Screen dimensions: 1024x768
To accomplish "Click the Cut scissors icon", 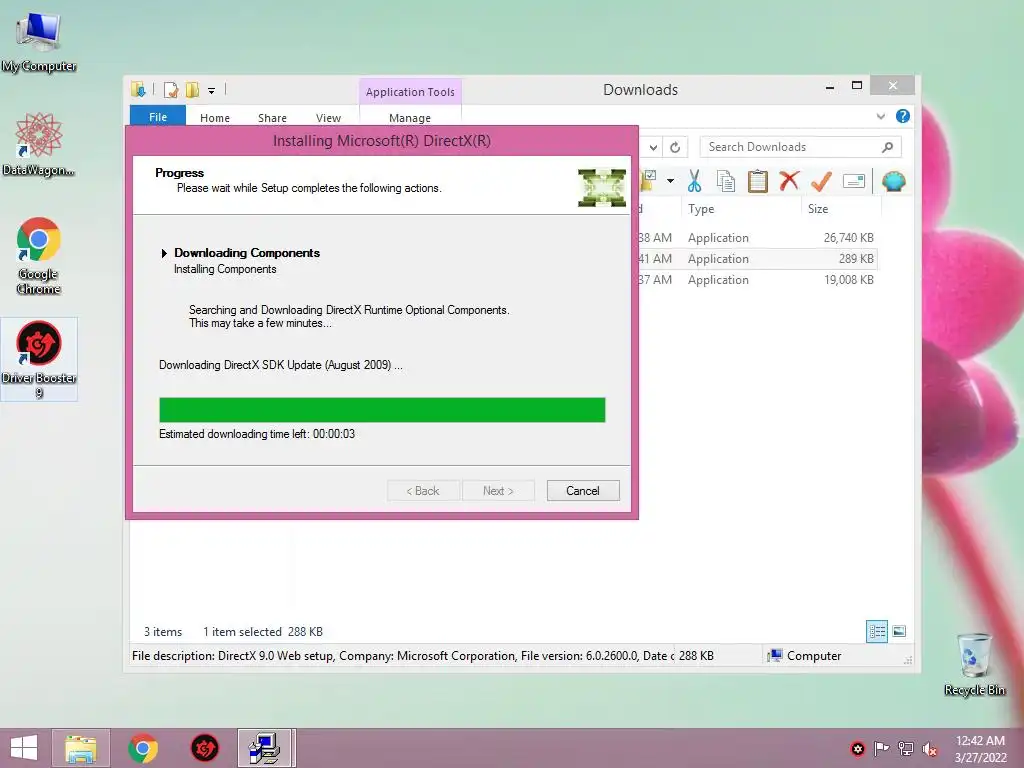I will coord(694,182).
